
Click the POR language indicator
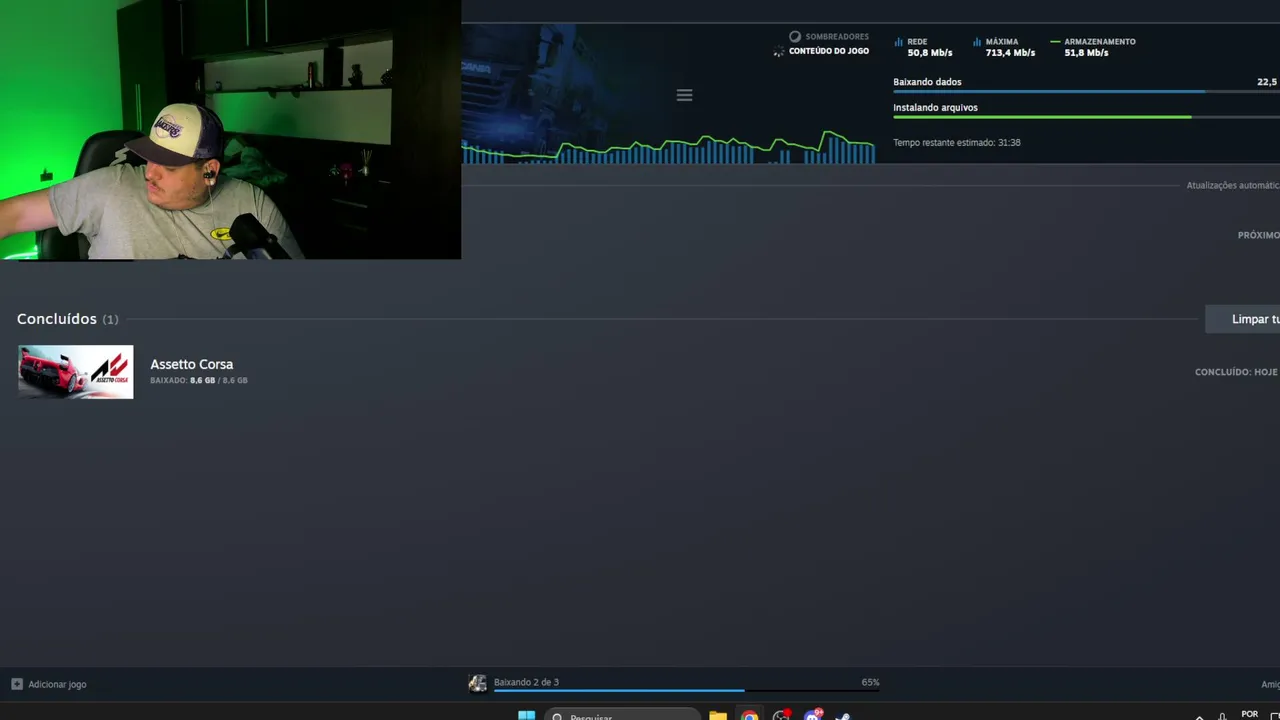tap(1249, 714)
